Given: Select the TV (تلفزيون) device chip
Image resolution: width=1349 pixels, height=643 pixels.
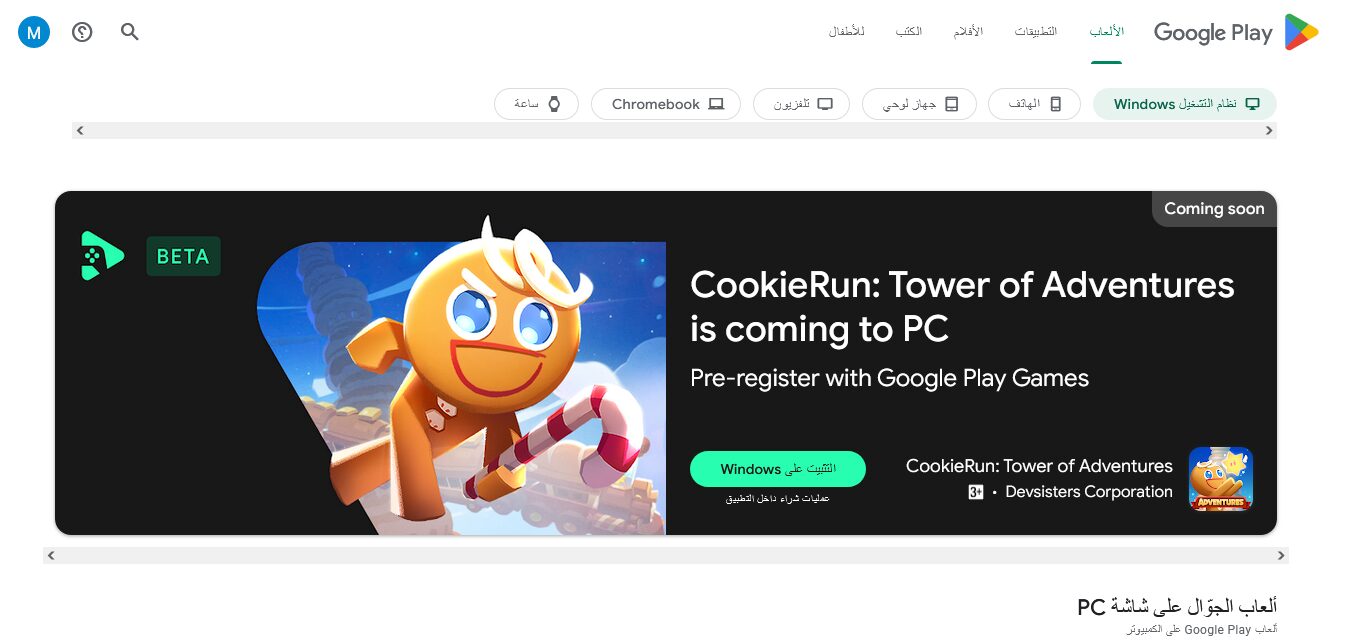Looking at the screenshot, I should click(x=802, y=104).
